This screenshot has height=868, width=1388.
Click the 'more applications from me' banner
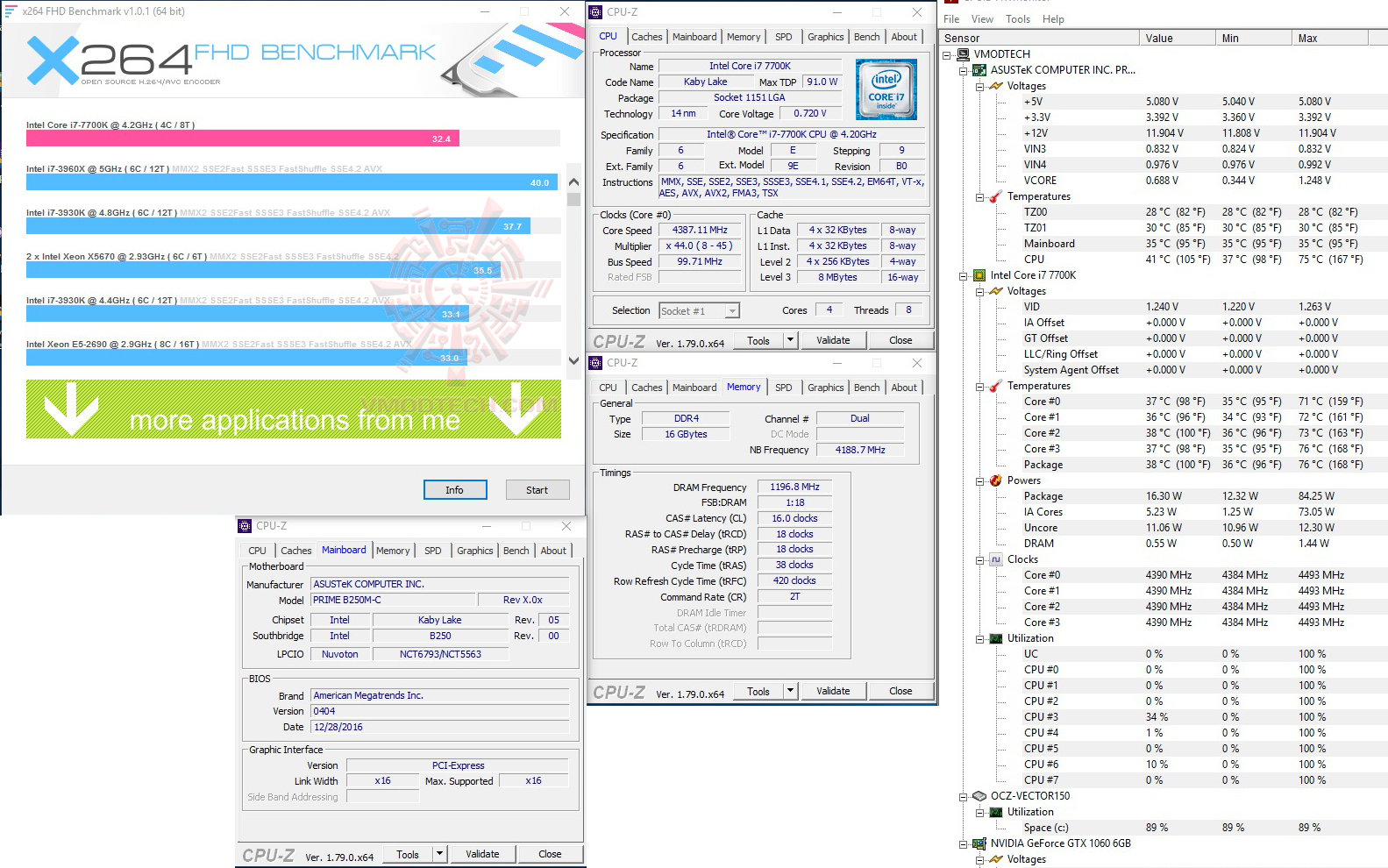tap(294, 409)
